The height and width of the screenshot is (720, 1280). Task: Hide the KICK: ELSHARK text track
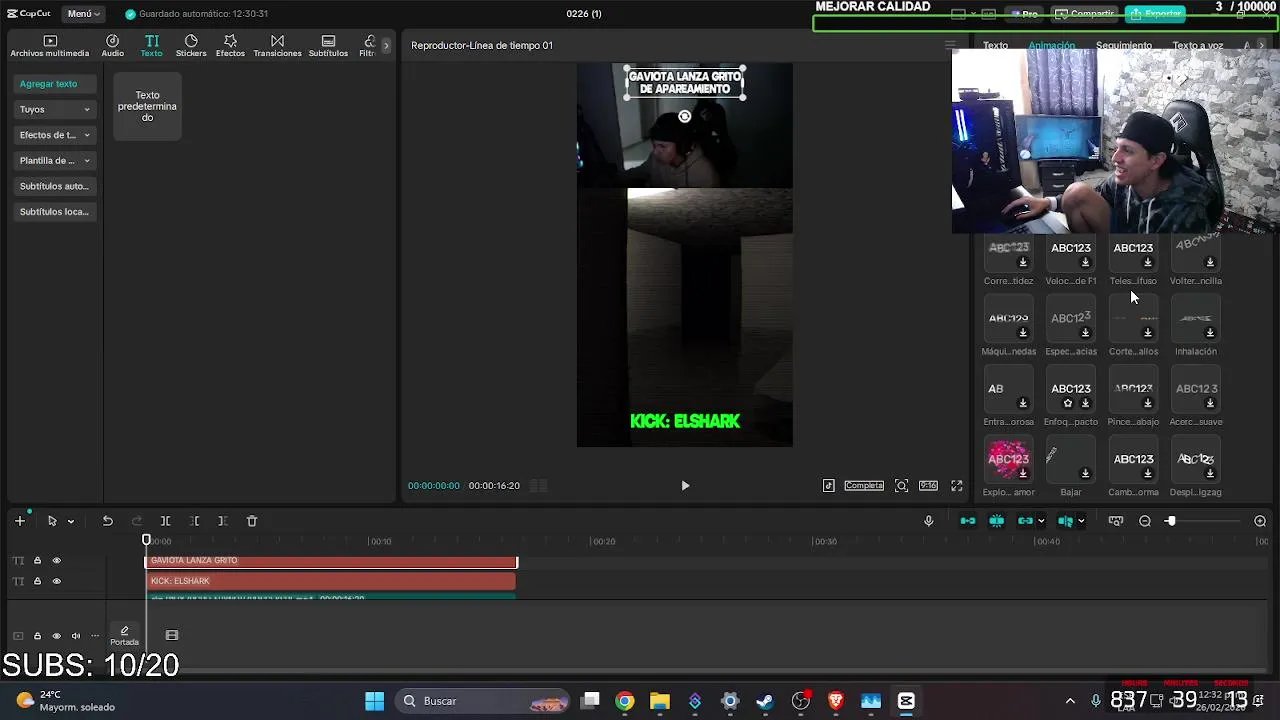pos(56,581)
